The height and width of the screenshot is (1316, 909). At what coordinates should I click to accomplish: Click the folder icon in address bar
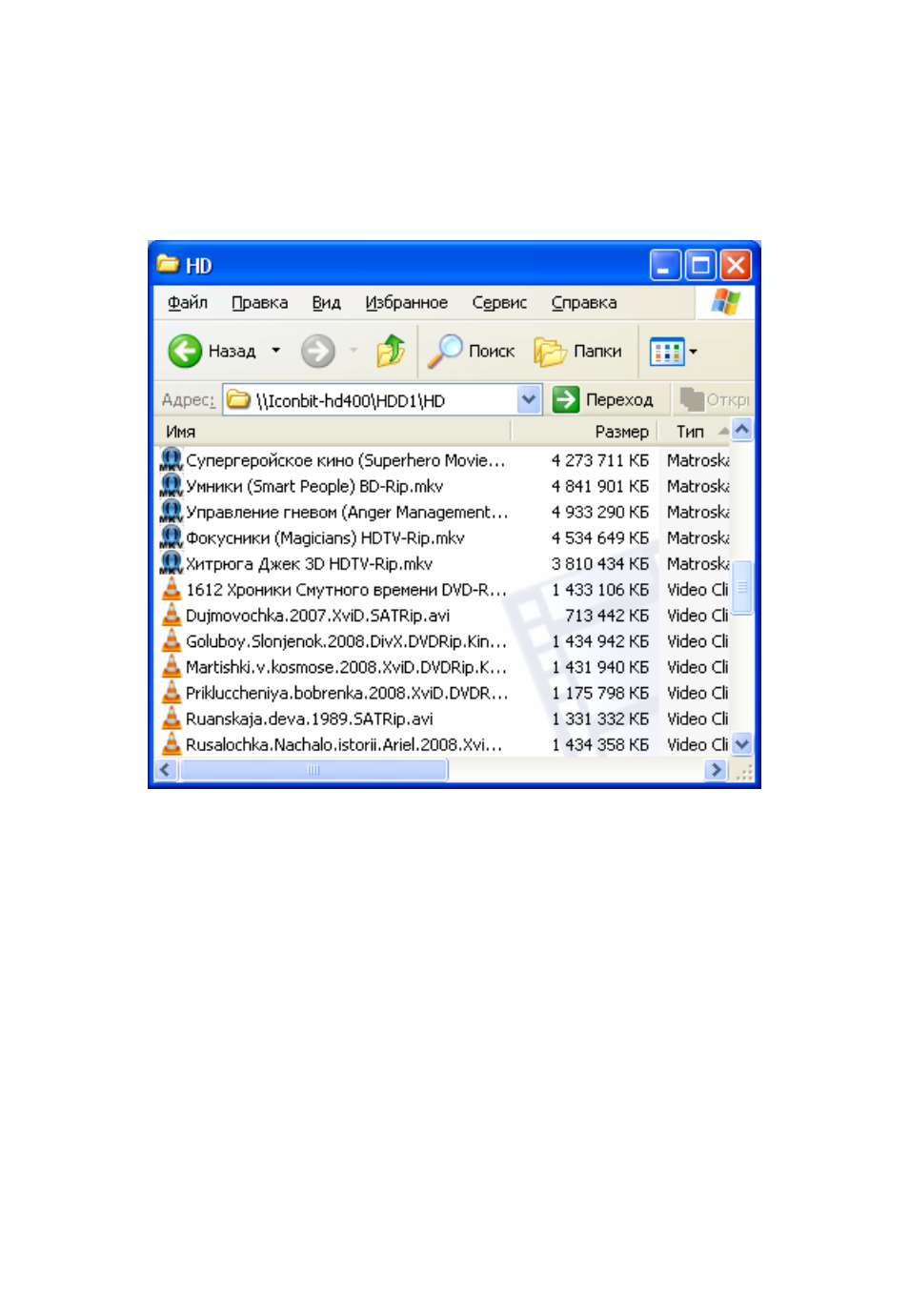(239, 400)
